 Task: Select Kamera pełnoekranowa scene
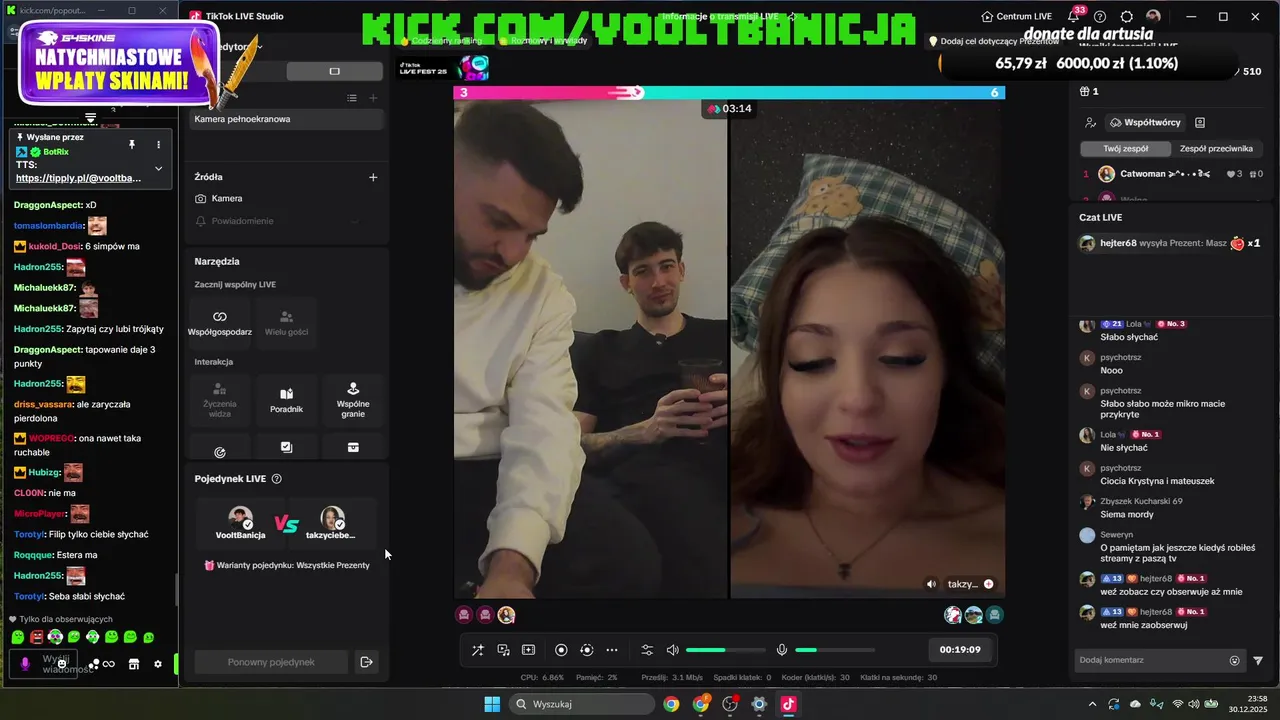point(287,119)
